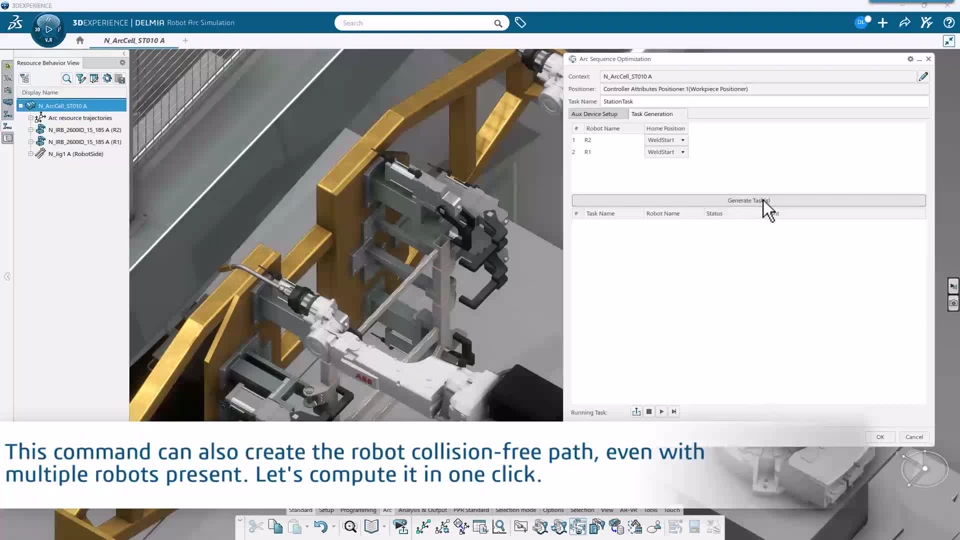Stop the running task
This screenshot has width=960, height=540.
tap(649, 412)
